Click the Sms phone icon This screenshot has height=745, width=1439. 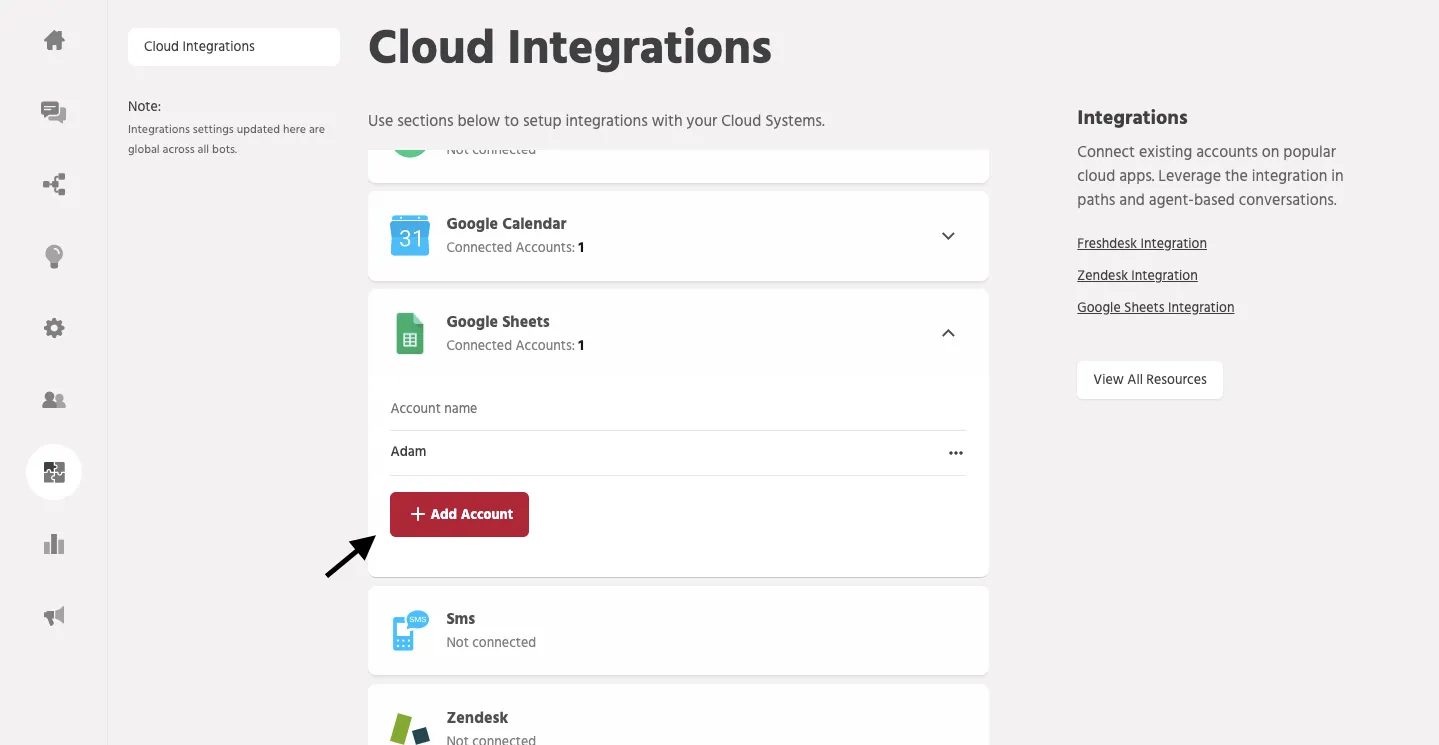pos(409,631)
